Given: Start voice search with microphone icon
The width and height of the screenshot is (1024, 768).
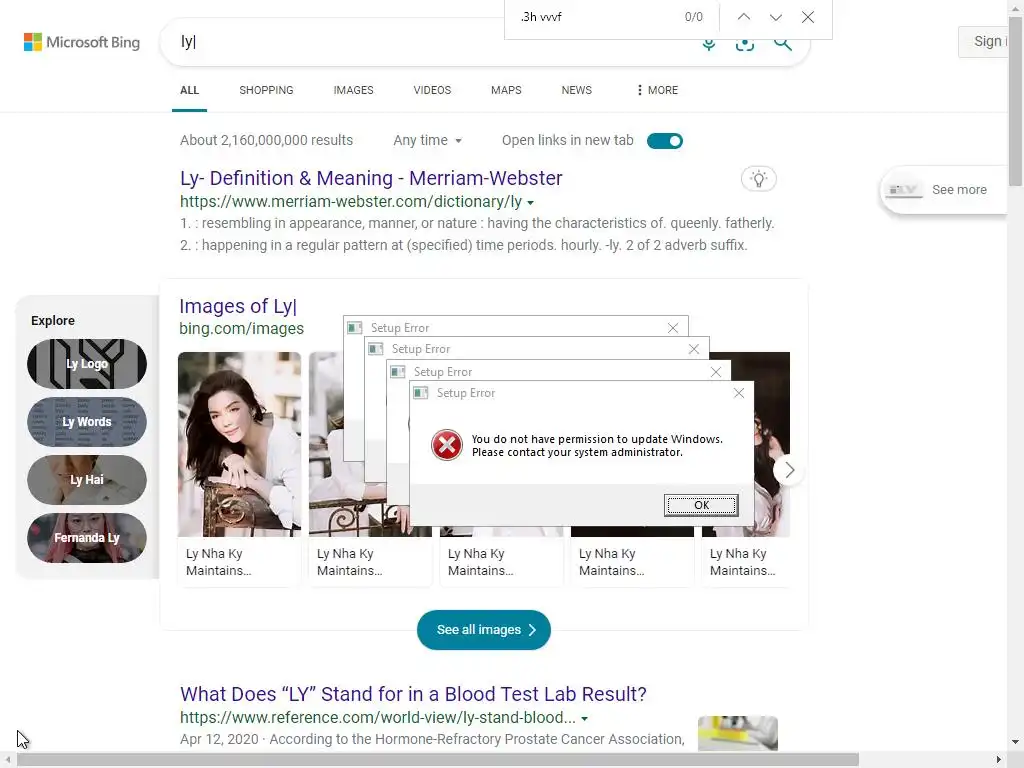Looking at the screenshot, I should pos(709,44).
